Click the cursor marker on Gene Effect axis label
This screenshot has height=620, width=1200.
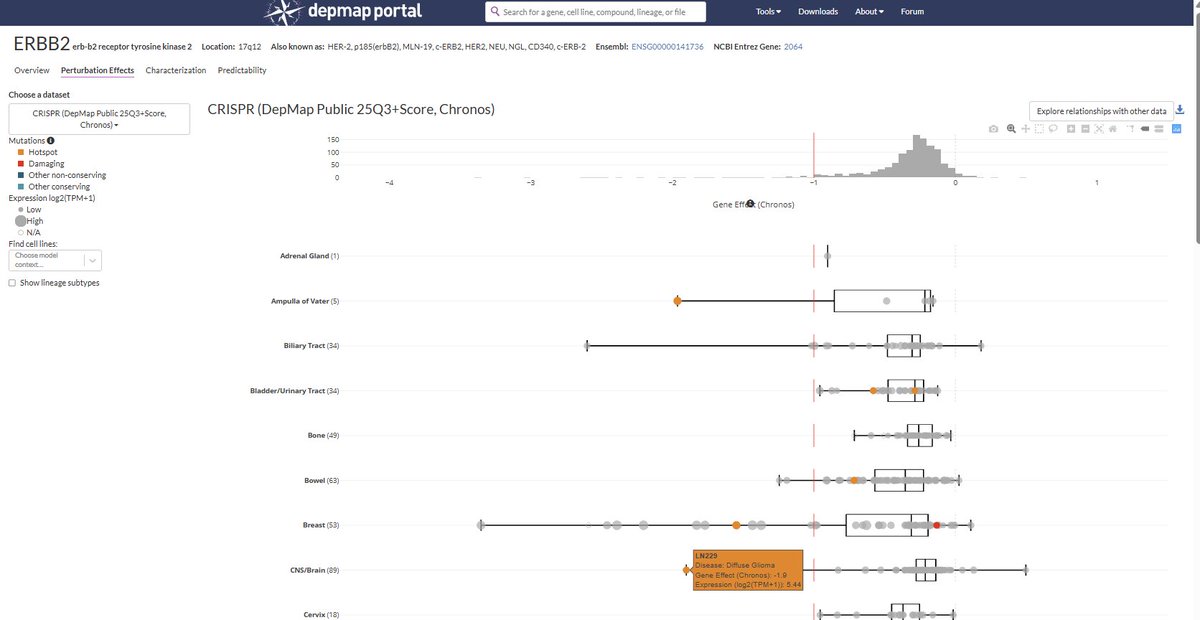tap(750, 204)
